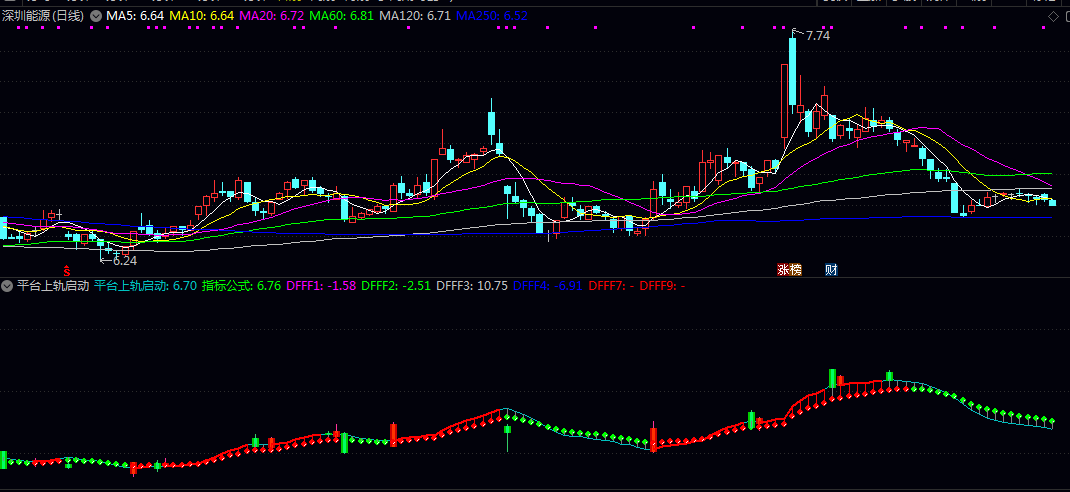Click the 6.24 lowest price label

coord(124,260)
